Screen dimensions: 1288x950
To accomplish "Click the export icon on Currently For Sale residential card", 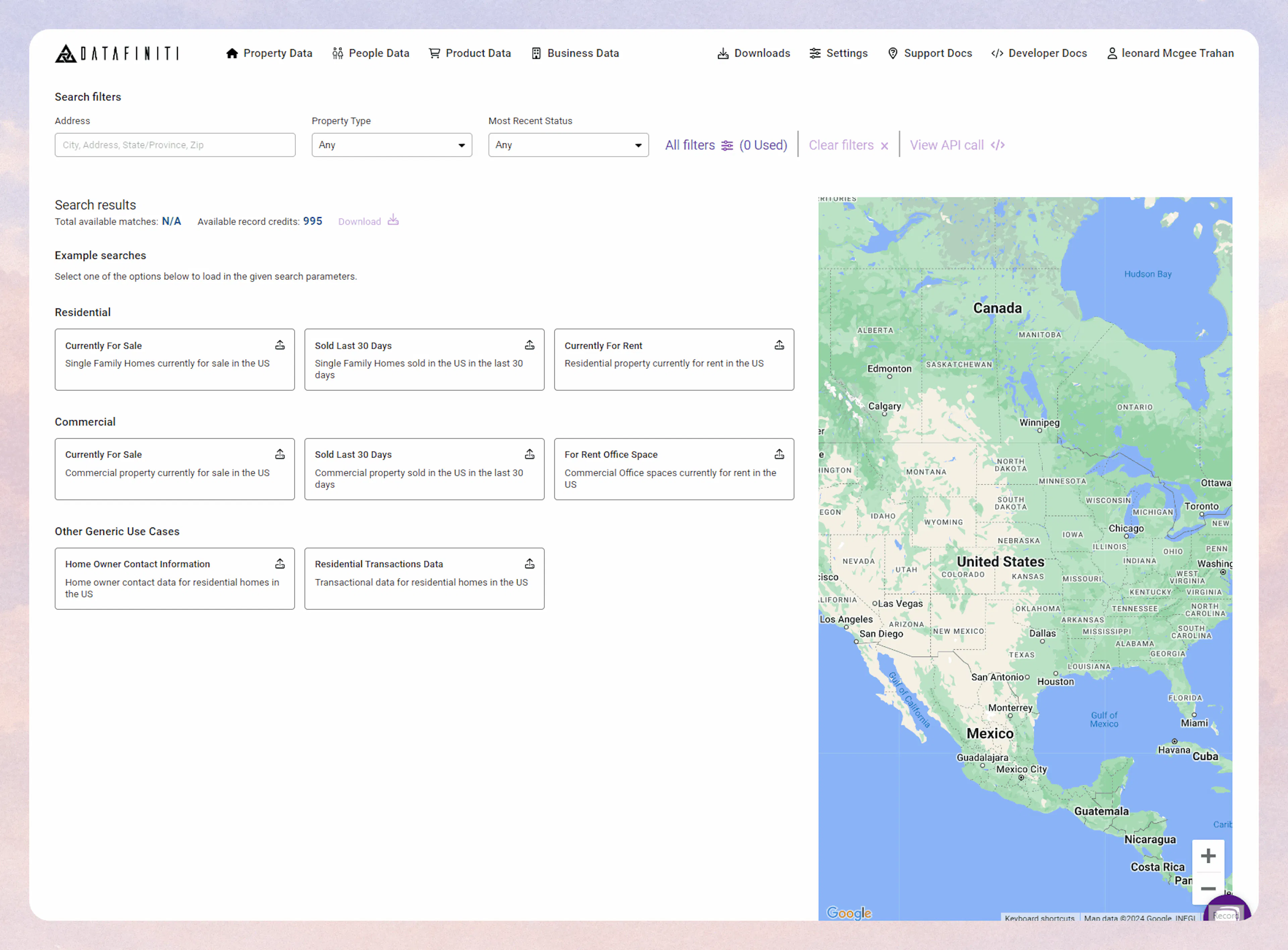I will 280,345.
